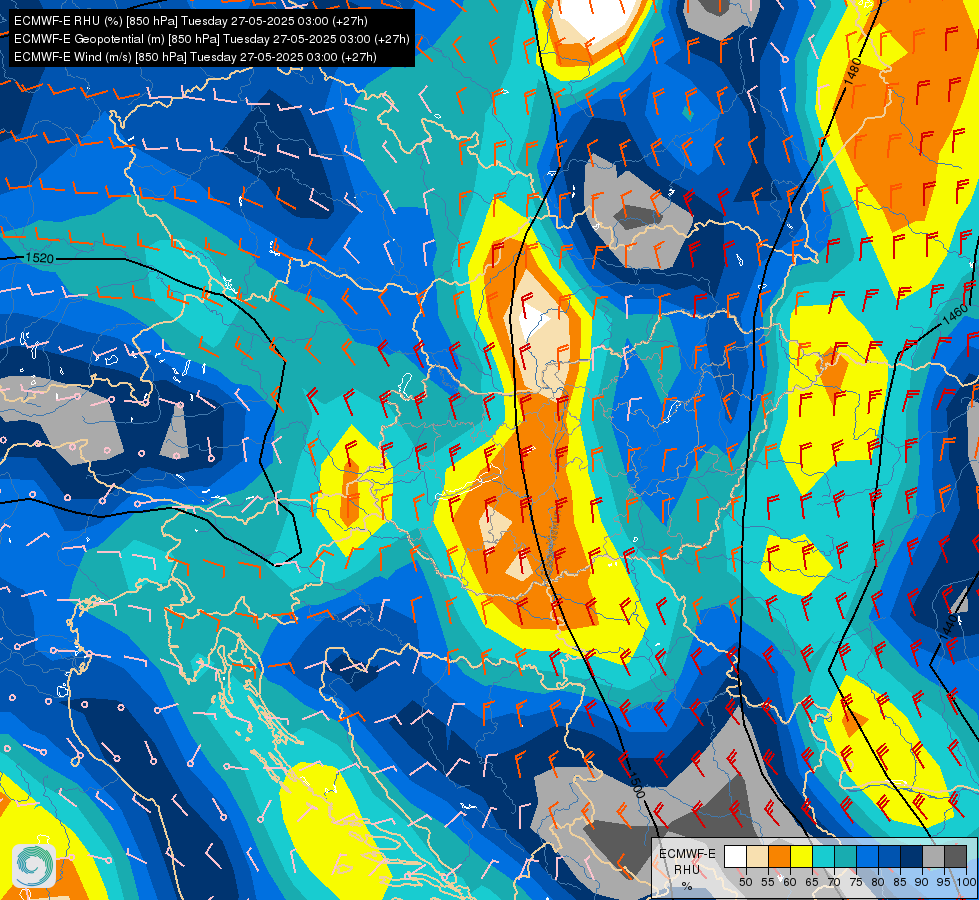Click the legend tick value 100
The width and height of the screenshot is (979, 900).
coord(966,882)
